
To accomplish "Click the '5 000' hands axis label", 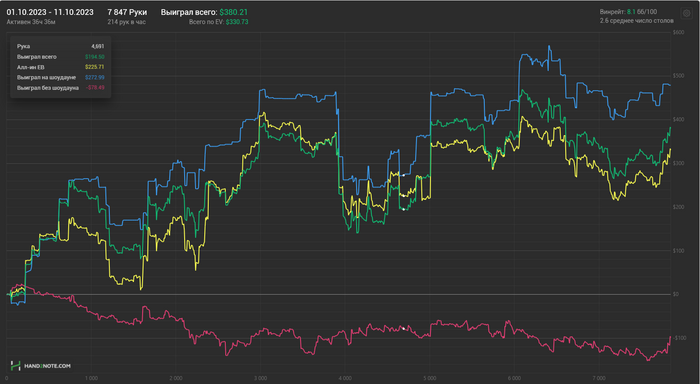I will click(x=429, y=378).
